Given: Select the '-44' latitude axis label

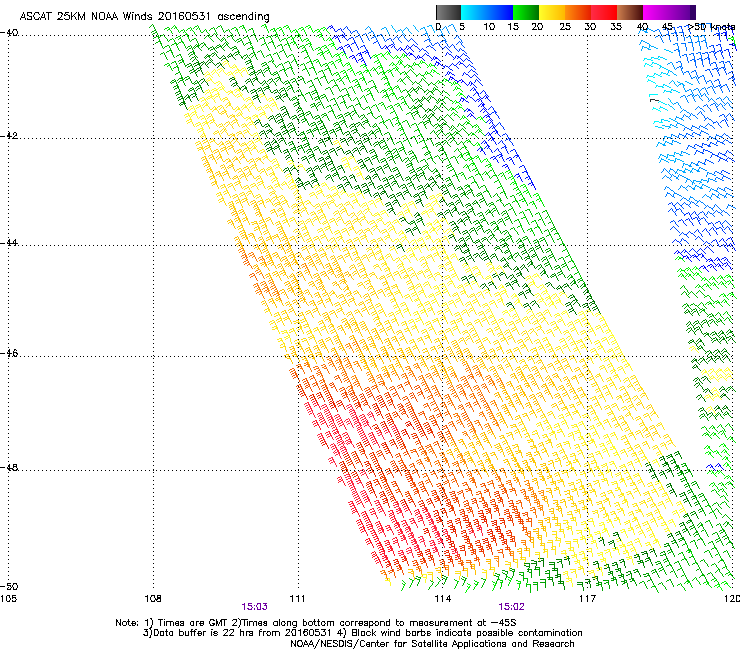Looking at the screenshot, I should [9, 243].
